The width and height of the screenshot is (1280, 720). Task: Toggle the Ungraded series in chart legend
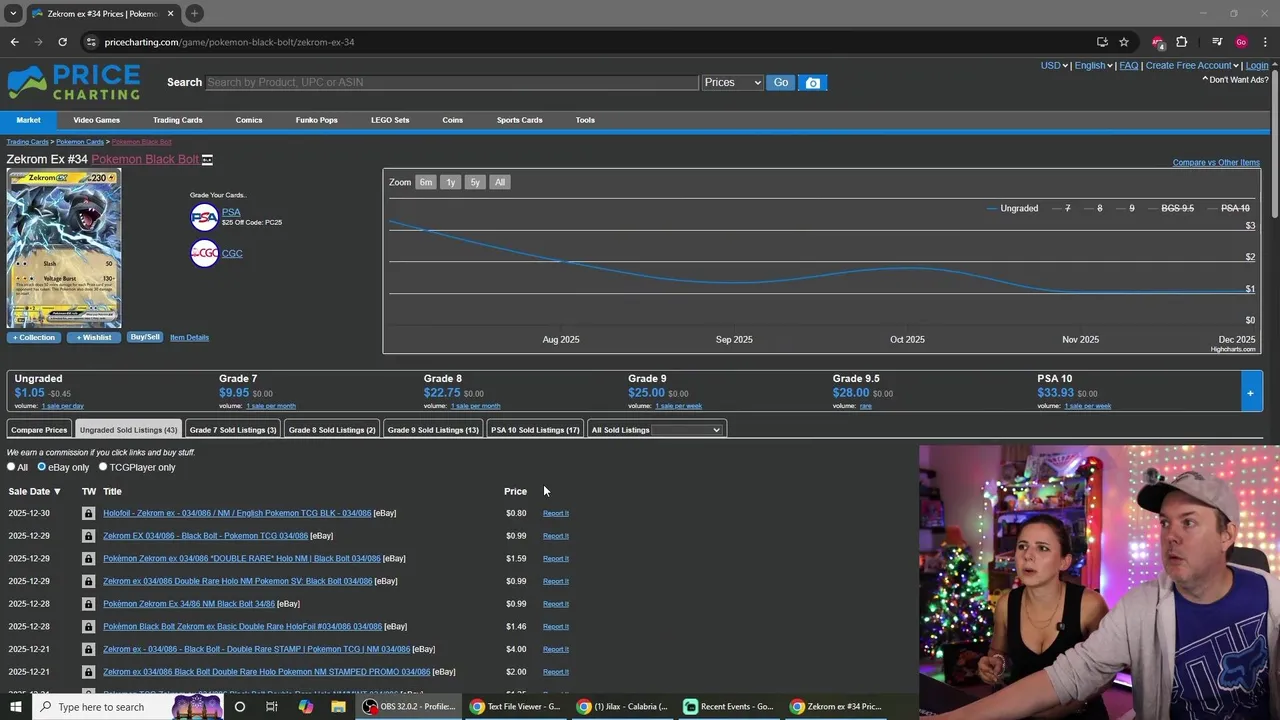pos(1012,208)
